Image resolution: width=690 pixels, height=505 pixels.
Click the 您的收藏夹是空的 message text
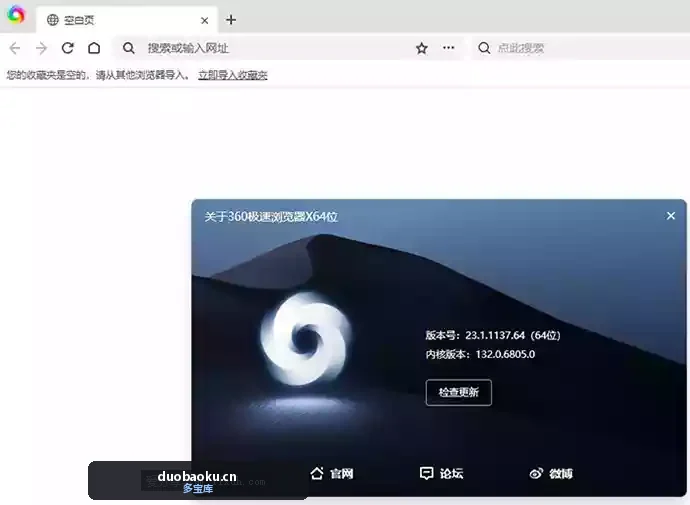(98, 75)
